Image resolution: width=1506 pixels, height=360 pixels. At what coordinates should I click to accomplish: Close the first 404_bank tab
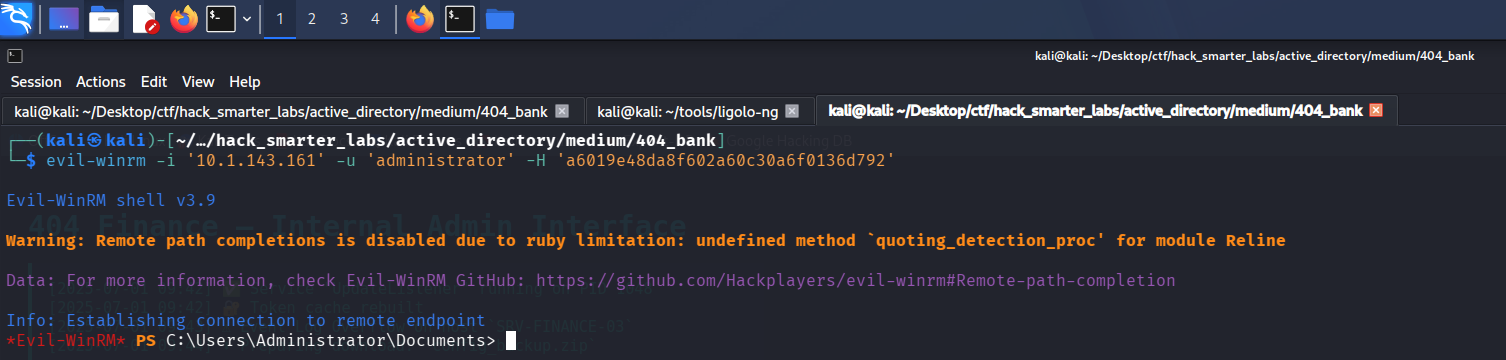pos(561,111)
